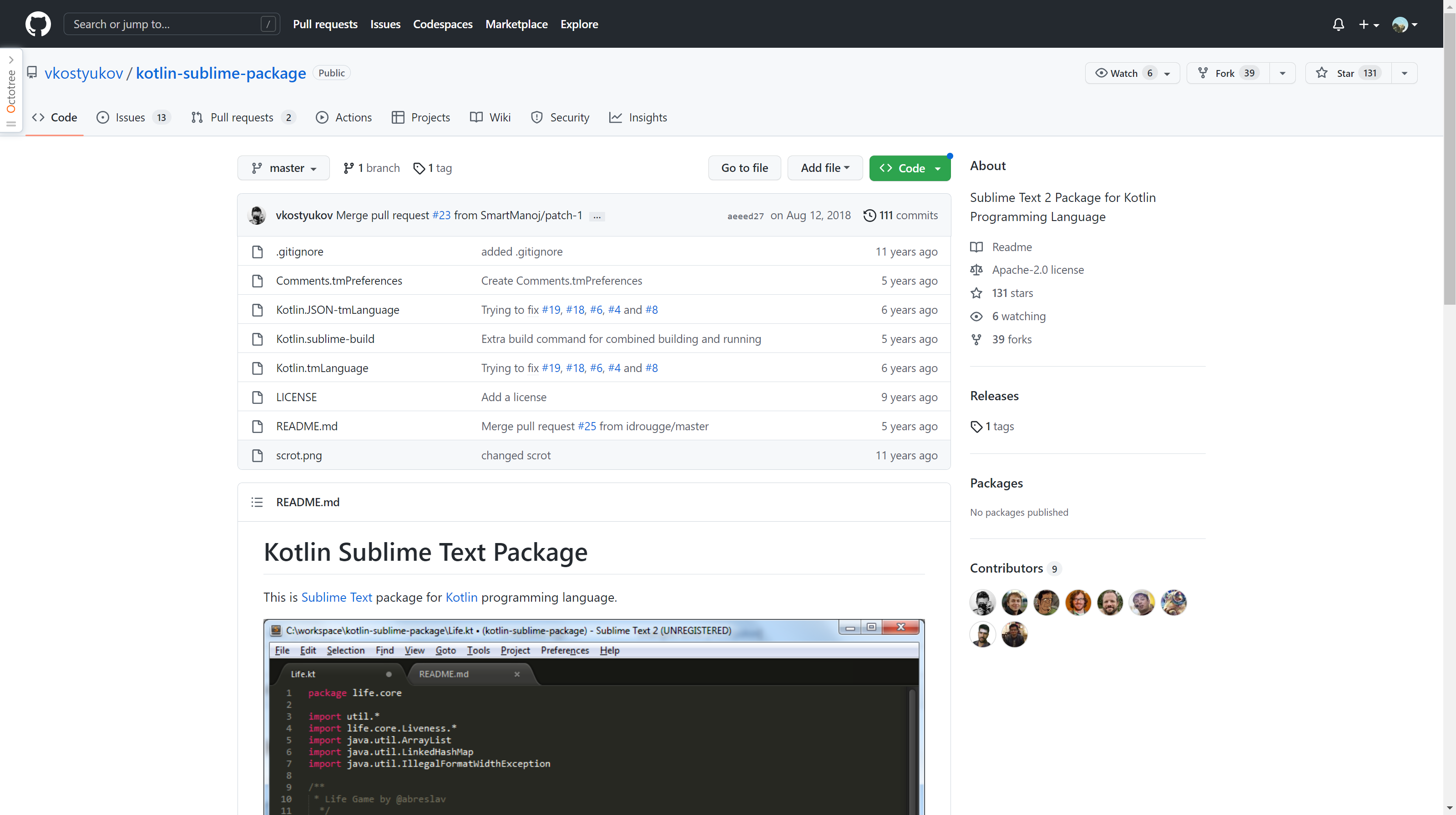Expand the Octotree sidebar panel
Viewport: 1456px width, 815px height.
[11, 60]
